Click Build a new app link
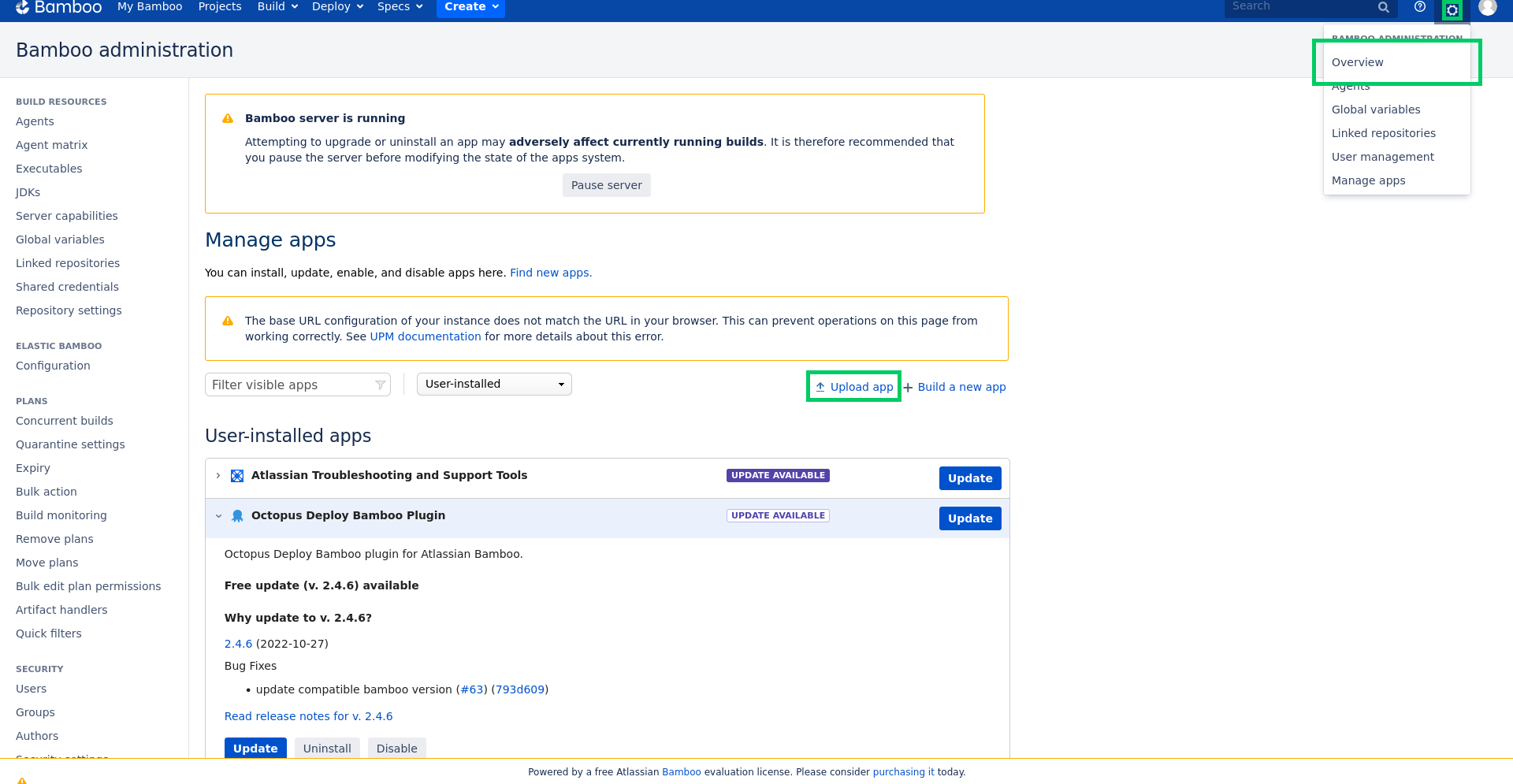 (954, 387)
